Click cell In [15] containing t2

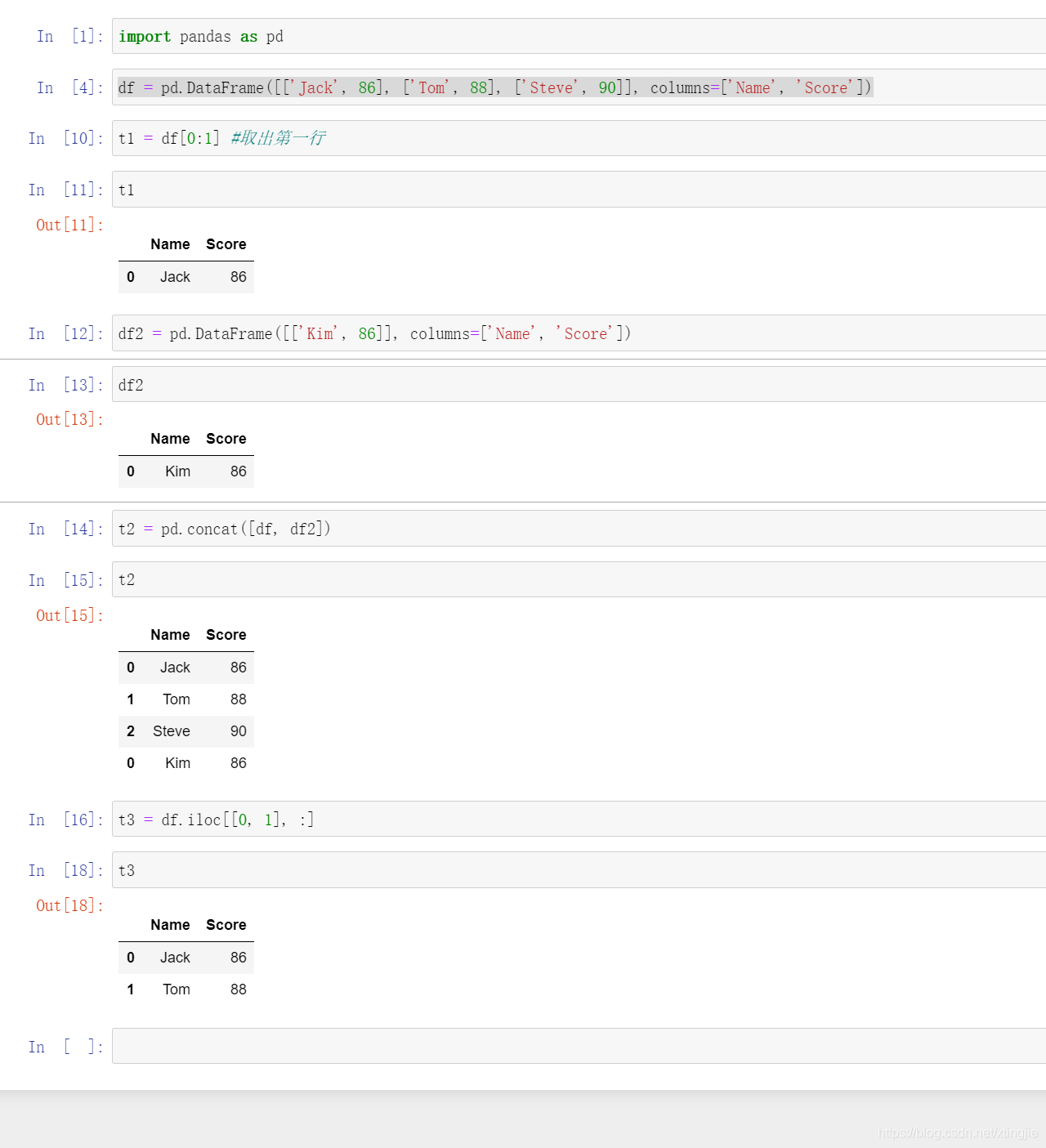point(579,579)
